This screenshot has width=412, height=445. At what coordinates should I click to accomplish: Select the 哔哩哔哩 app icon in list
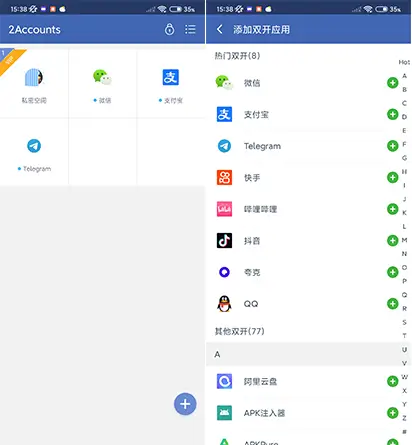pos(224,209)
